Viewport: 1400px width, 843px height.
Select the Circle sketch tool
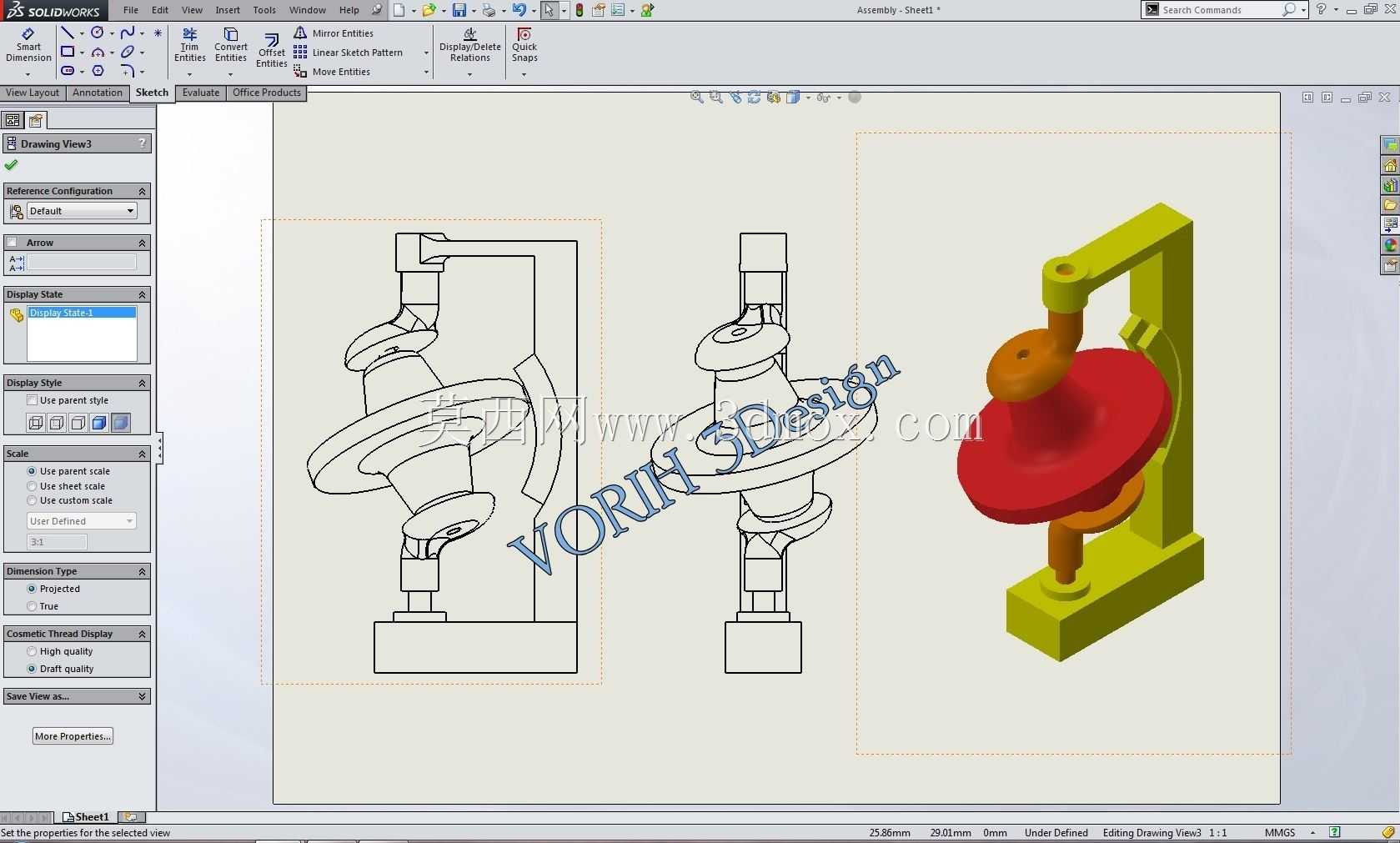(98, 33)
